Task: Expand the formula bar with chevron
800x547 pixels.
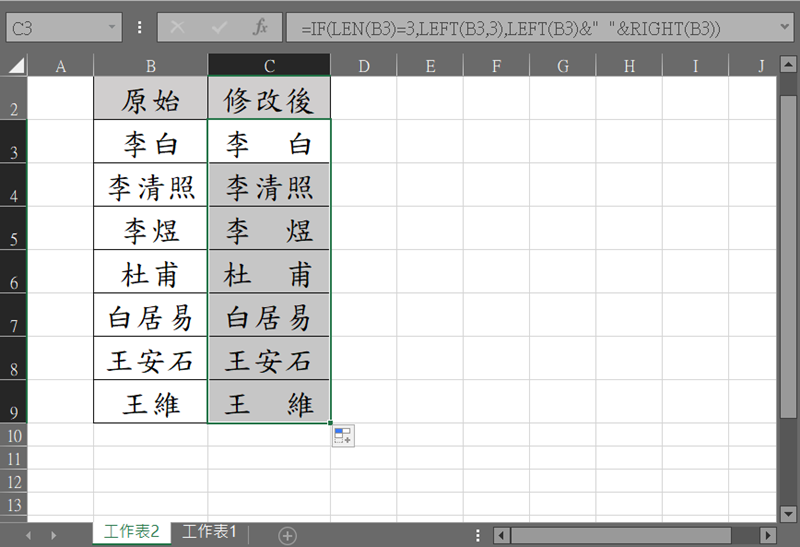Action: point(785,26)
